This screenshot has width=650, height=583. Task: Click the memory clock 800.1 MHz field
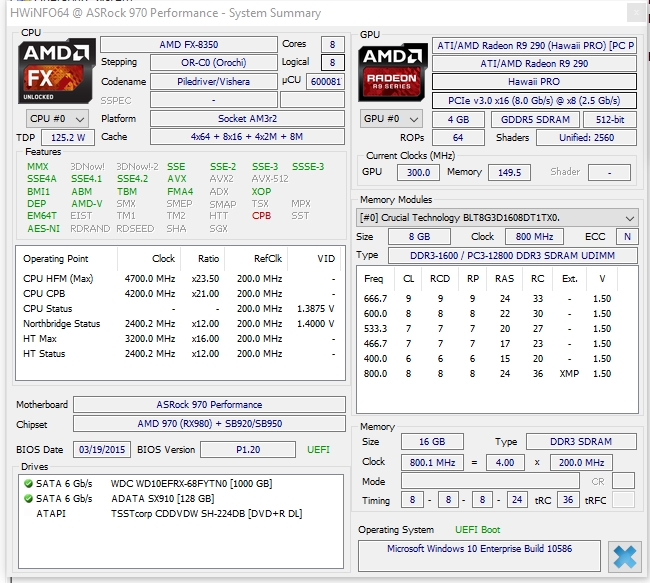point(432,463)
